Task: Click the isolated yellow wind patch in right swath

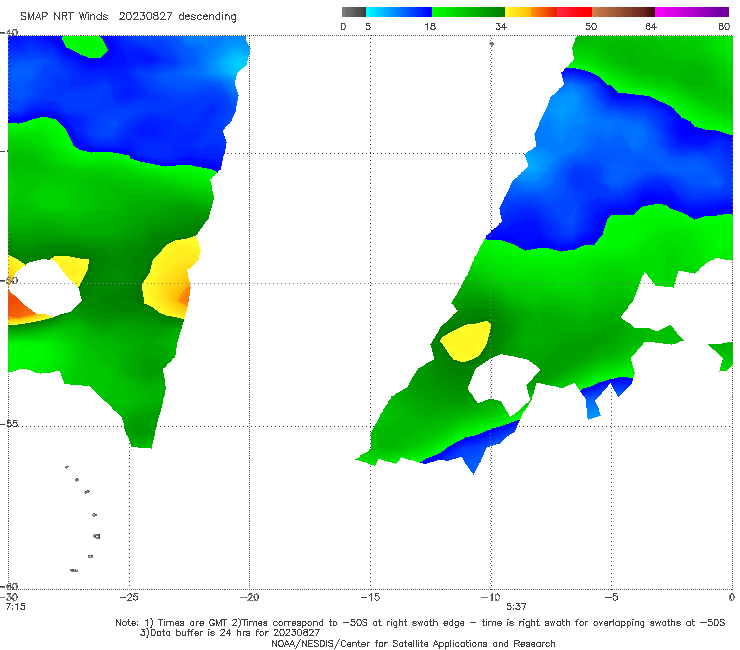Action: coord(466,341)
